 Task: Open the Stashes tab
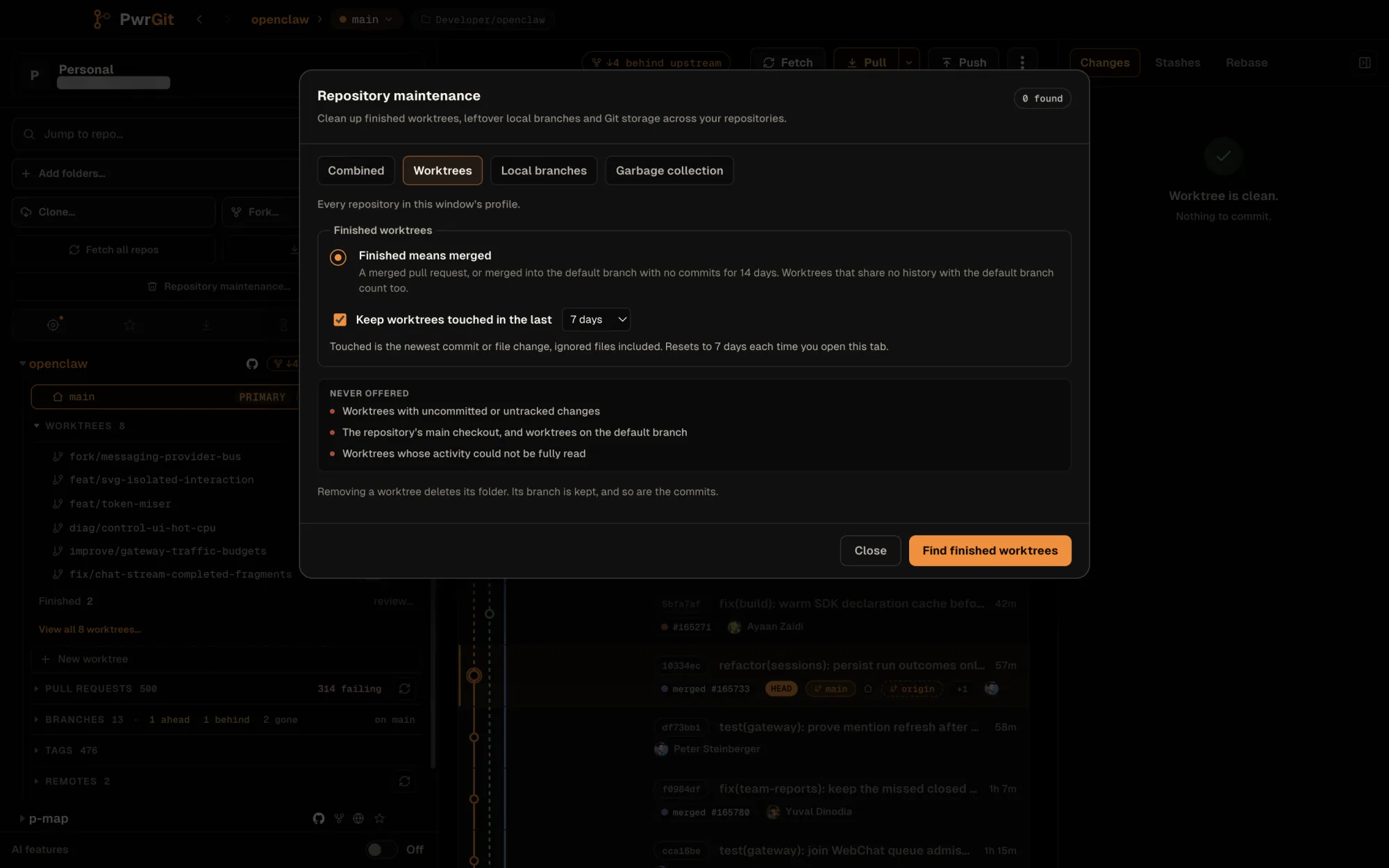coord(1177,62)
